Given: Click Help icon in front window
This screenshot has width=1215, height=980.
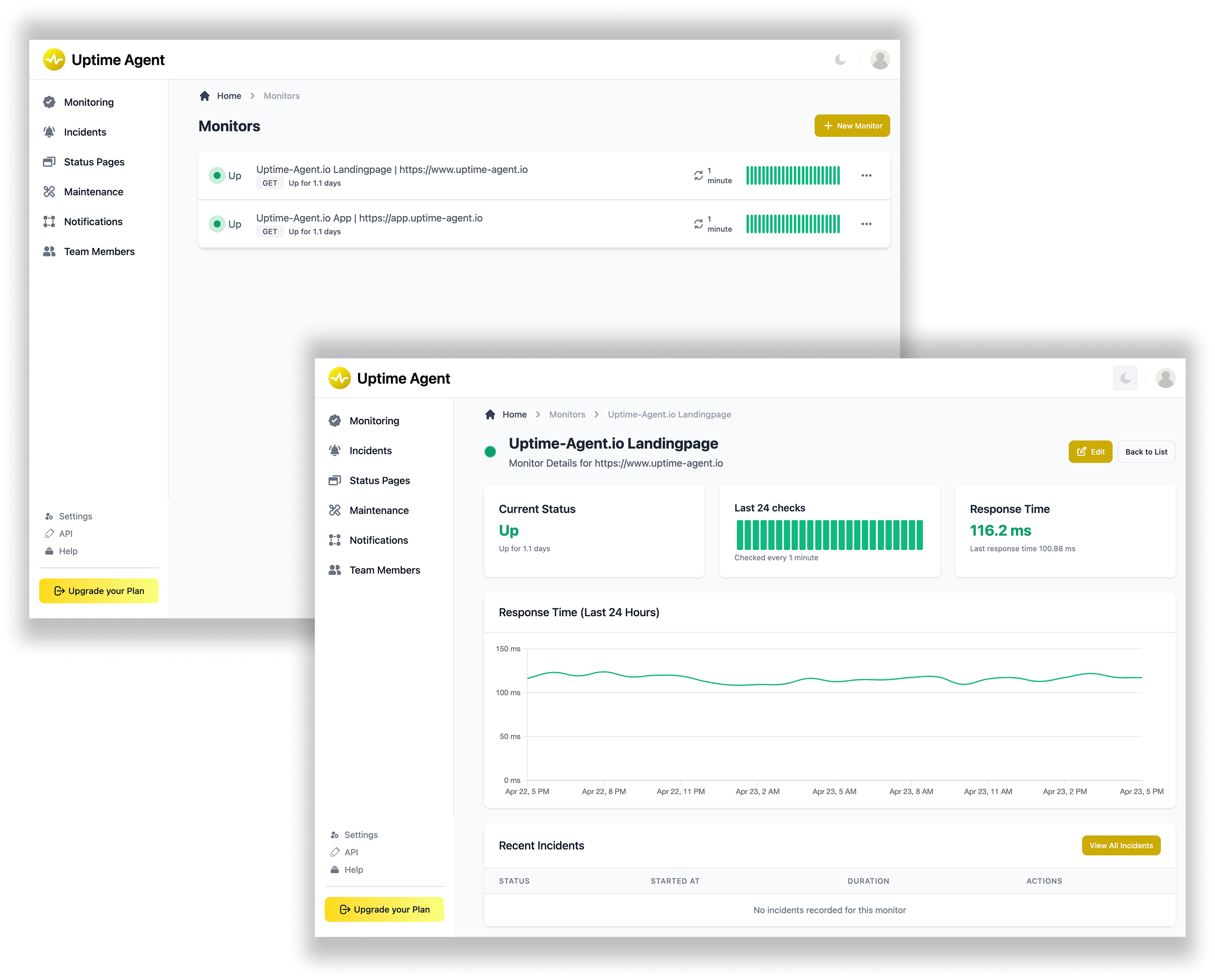Looking at the screenshot, I should tap(335, 870).
